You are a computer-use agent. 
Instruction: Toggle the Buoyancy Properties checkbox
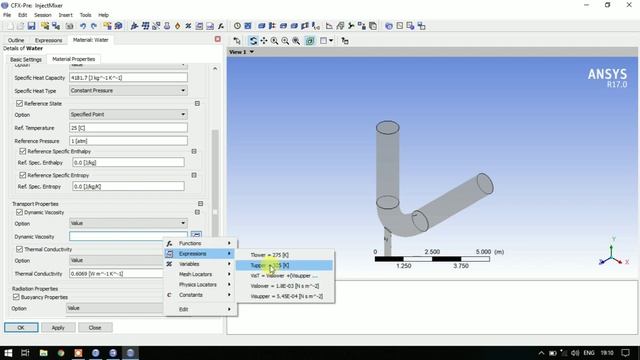[x=16, y=297]
